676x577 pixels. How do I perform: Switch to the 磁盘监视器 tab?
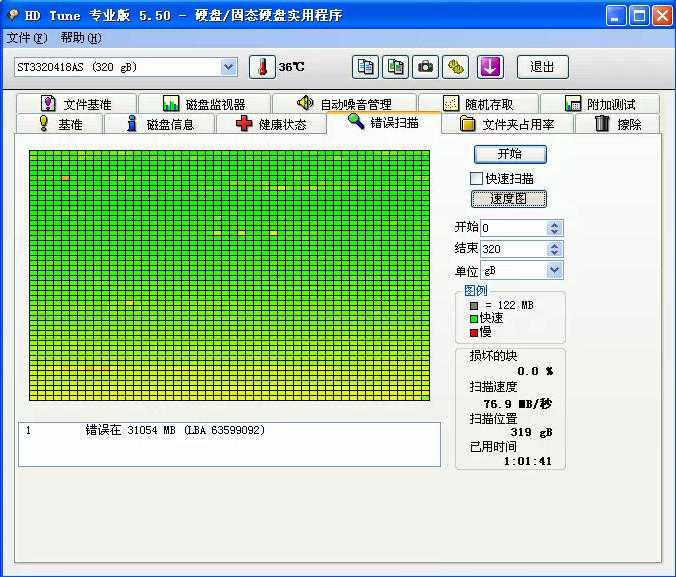[x=204, y=104]
